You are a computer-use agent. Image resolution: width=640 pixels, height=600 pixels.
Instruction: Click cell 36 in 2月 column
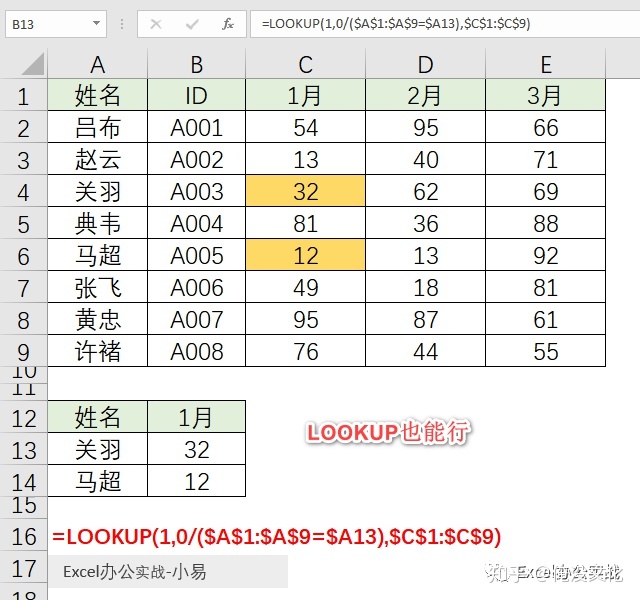pyautogui.click(x=425, y=223)
